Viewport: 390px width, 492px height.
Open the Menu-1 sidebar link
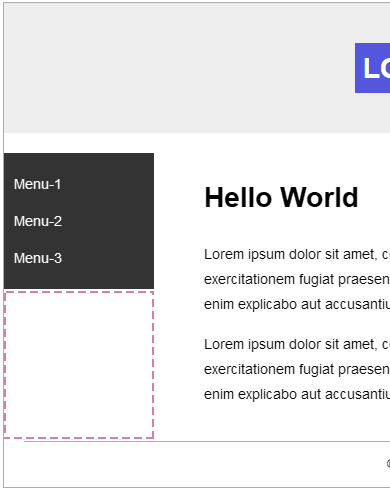37,184
